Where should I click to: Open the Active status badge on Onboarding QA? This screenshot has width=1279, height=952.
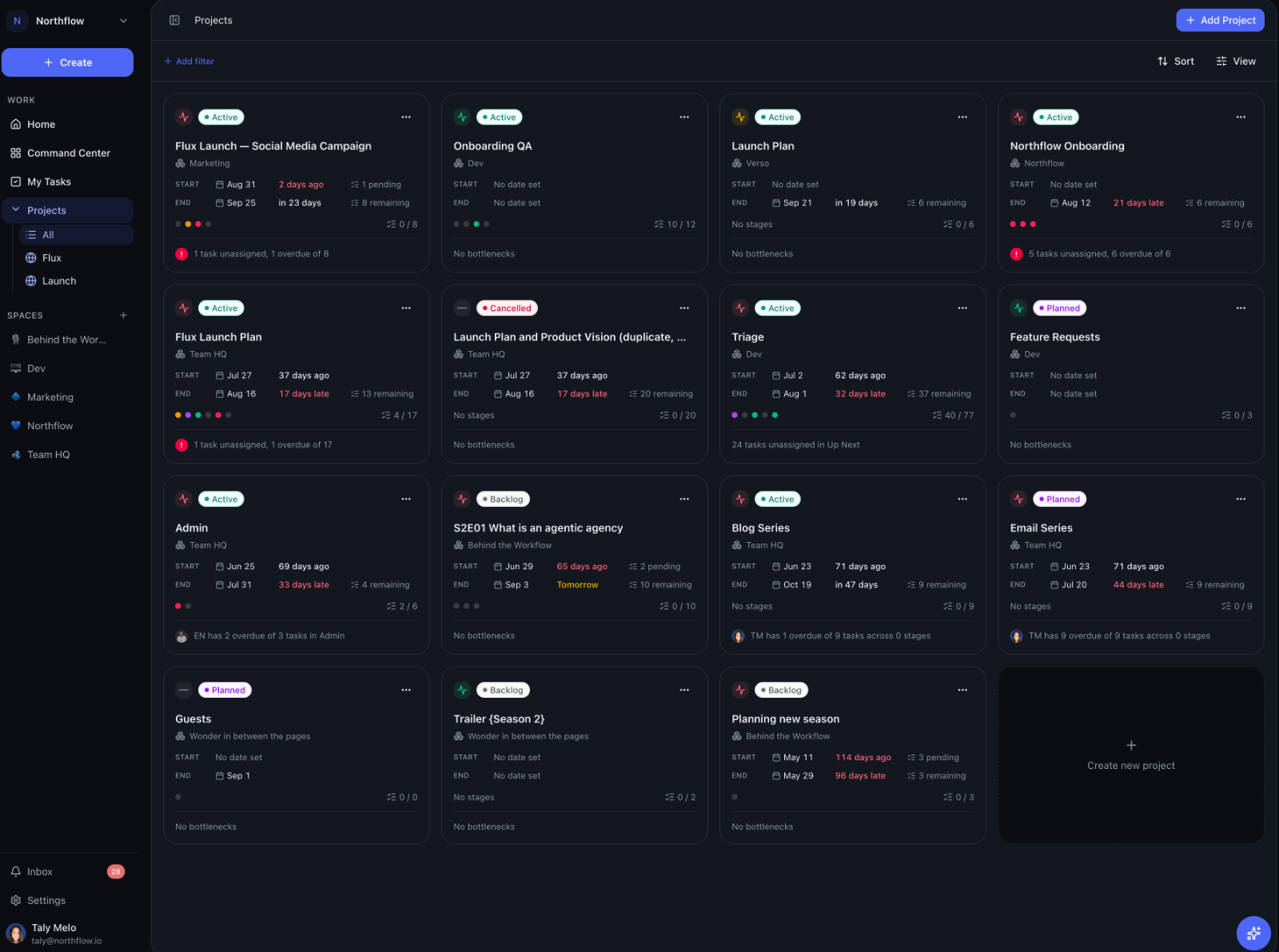[x=500, y=117]
